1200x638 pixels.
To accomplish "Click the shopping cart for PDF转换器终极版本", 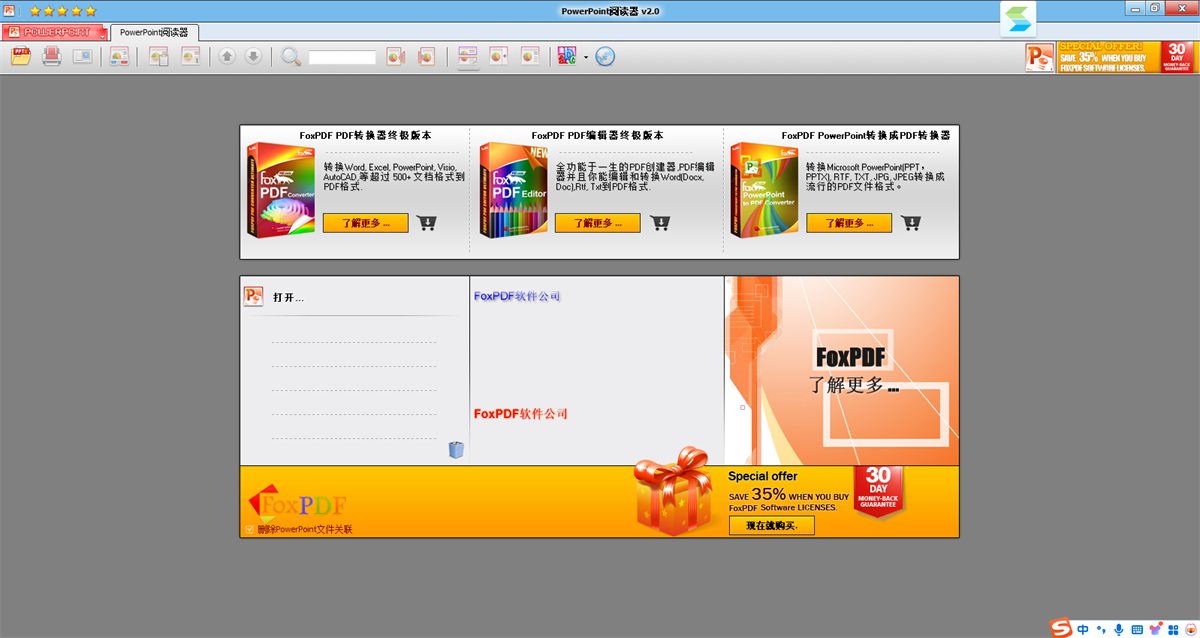I will coord(427,223).
